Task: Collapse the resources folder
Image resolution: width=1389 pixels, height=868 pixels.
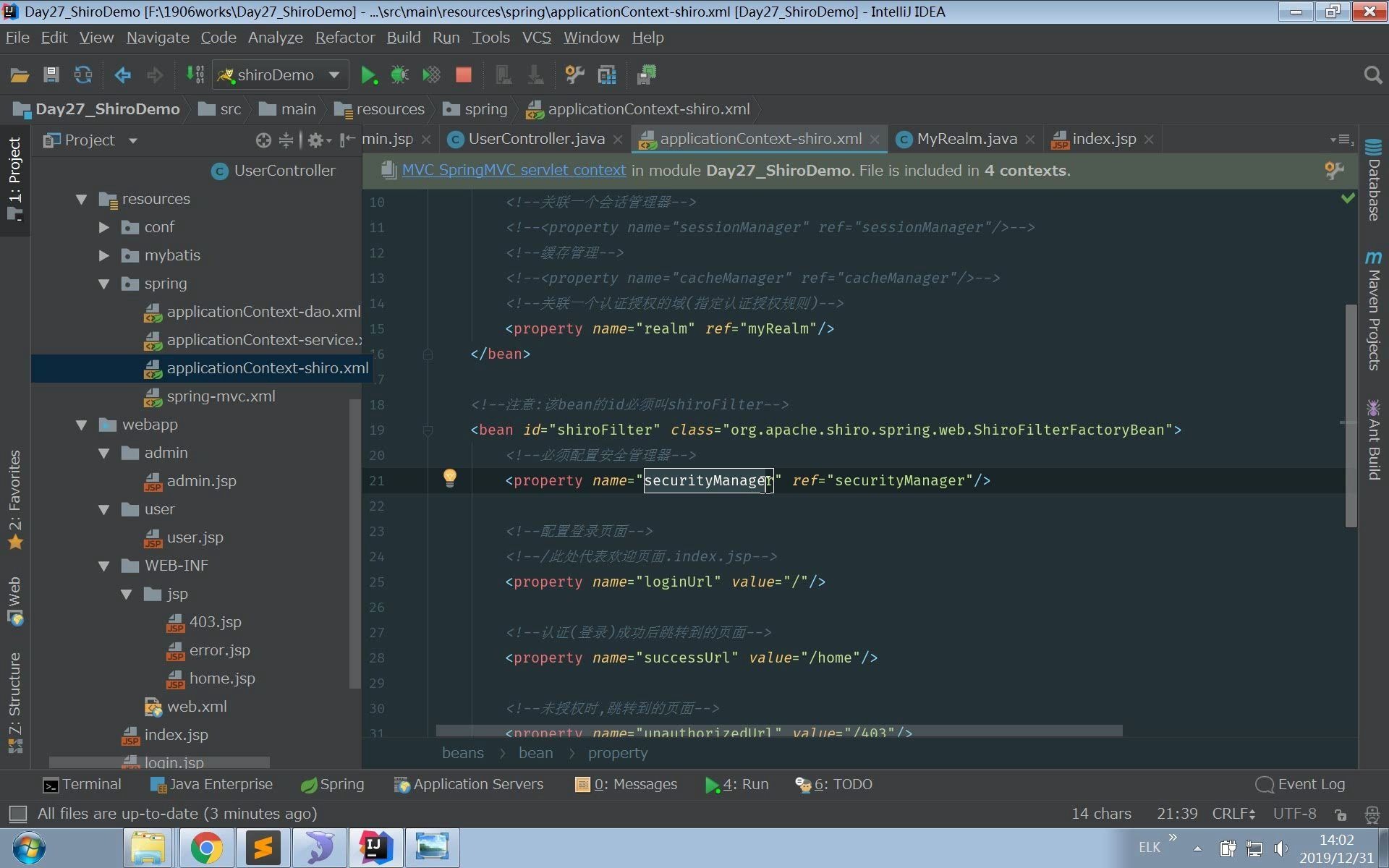Action: [82, 199]
